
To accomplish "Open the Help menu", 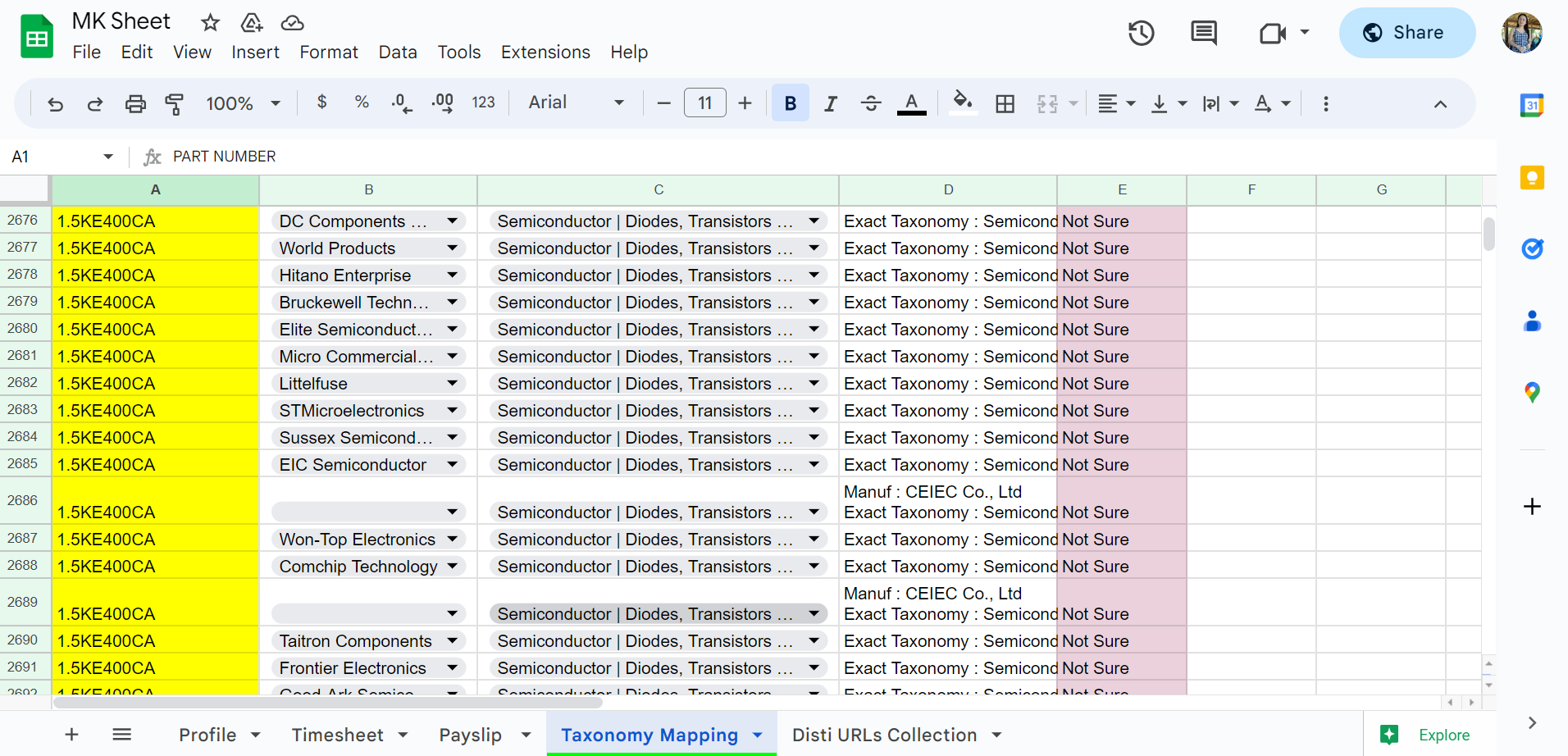I will coord(629,52).
